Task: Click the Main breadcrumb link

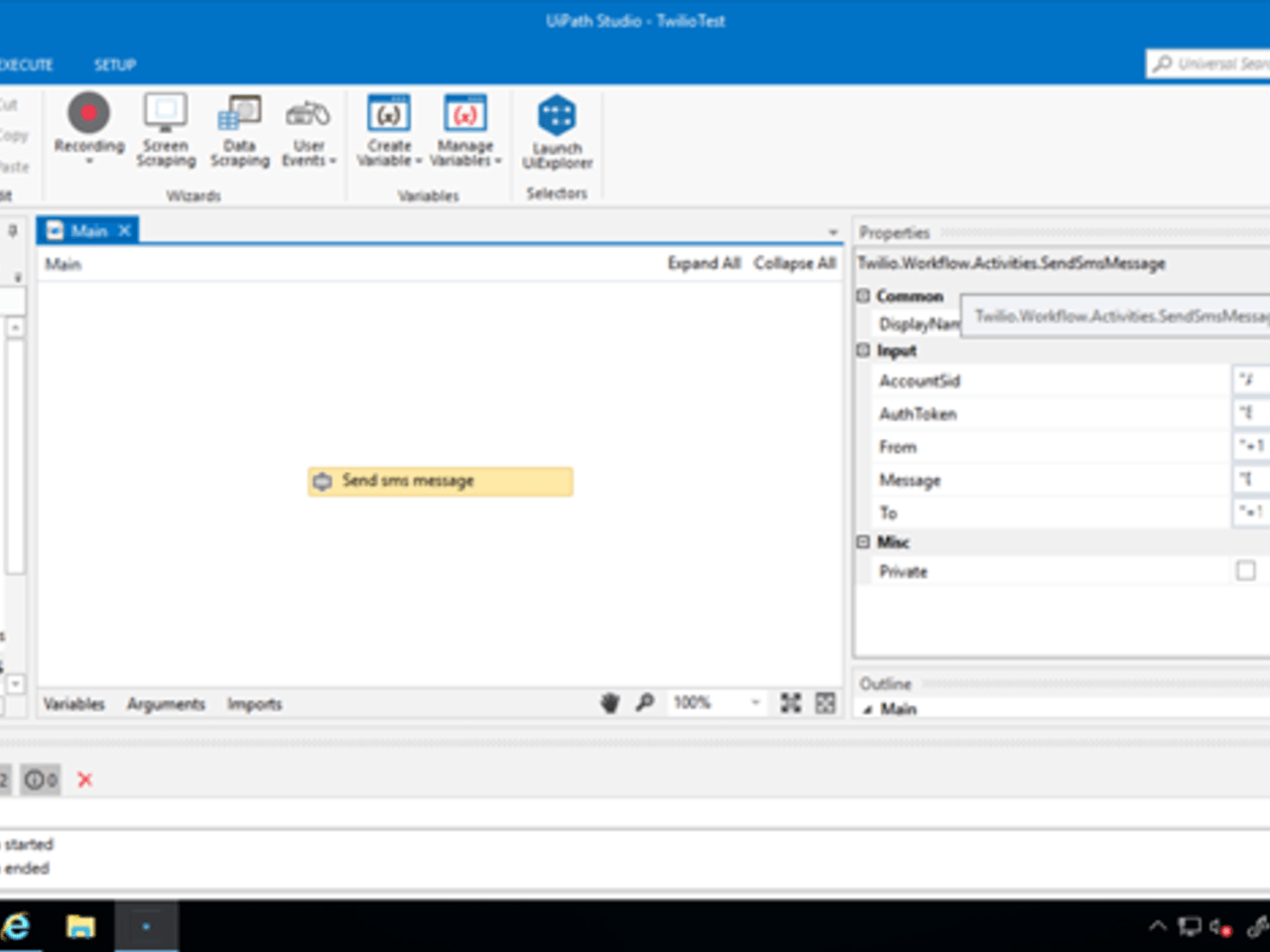Action: pos(63,264)
